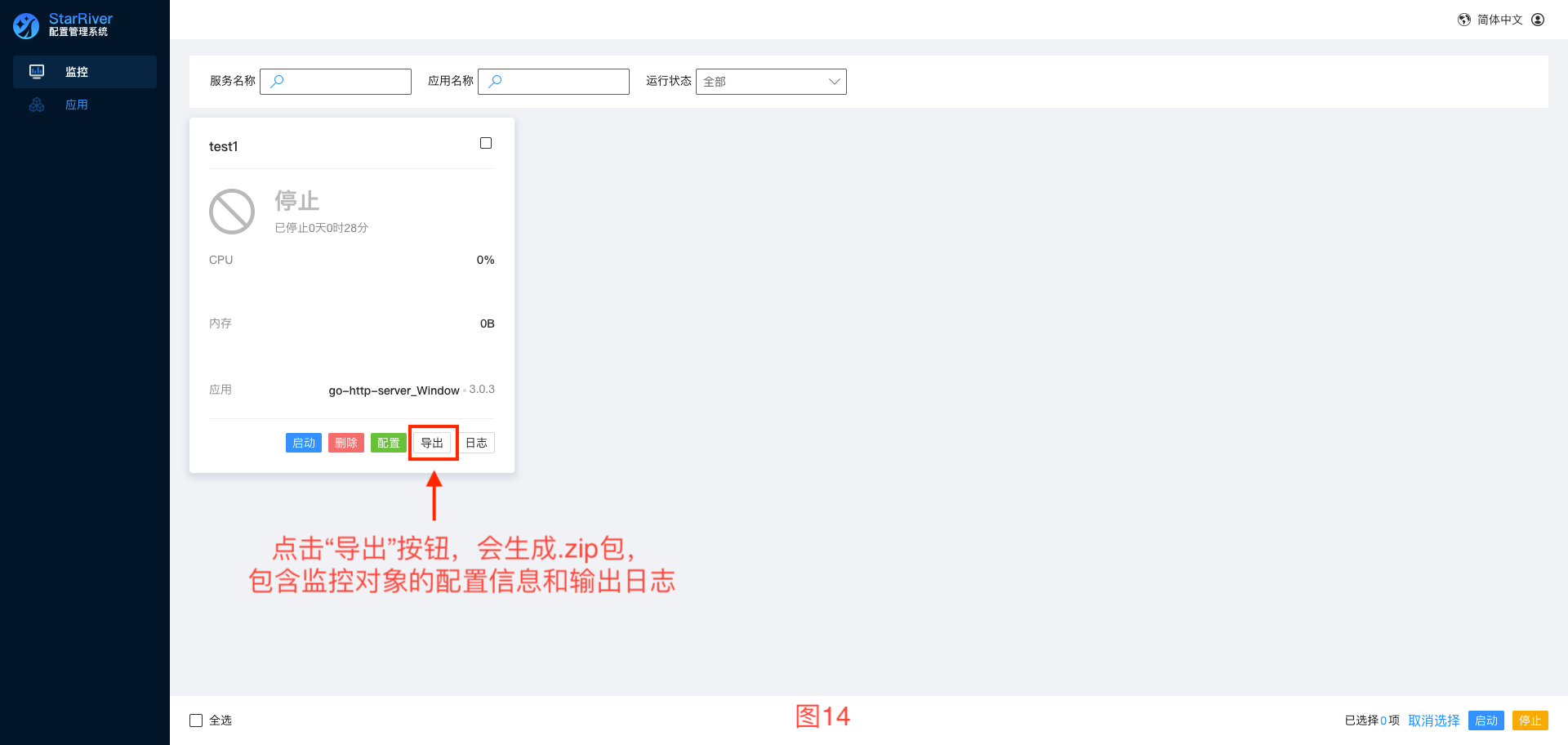Image resolution: width=1568 pixels, height=745 pixels.
Task: Click the 已选择0项 selection count
Action: (1372, 720)
